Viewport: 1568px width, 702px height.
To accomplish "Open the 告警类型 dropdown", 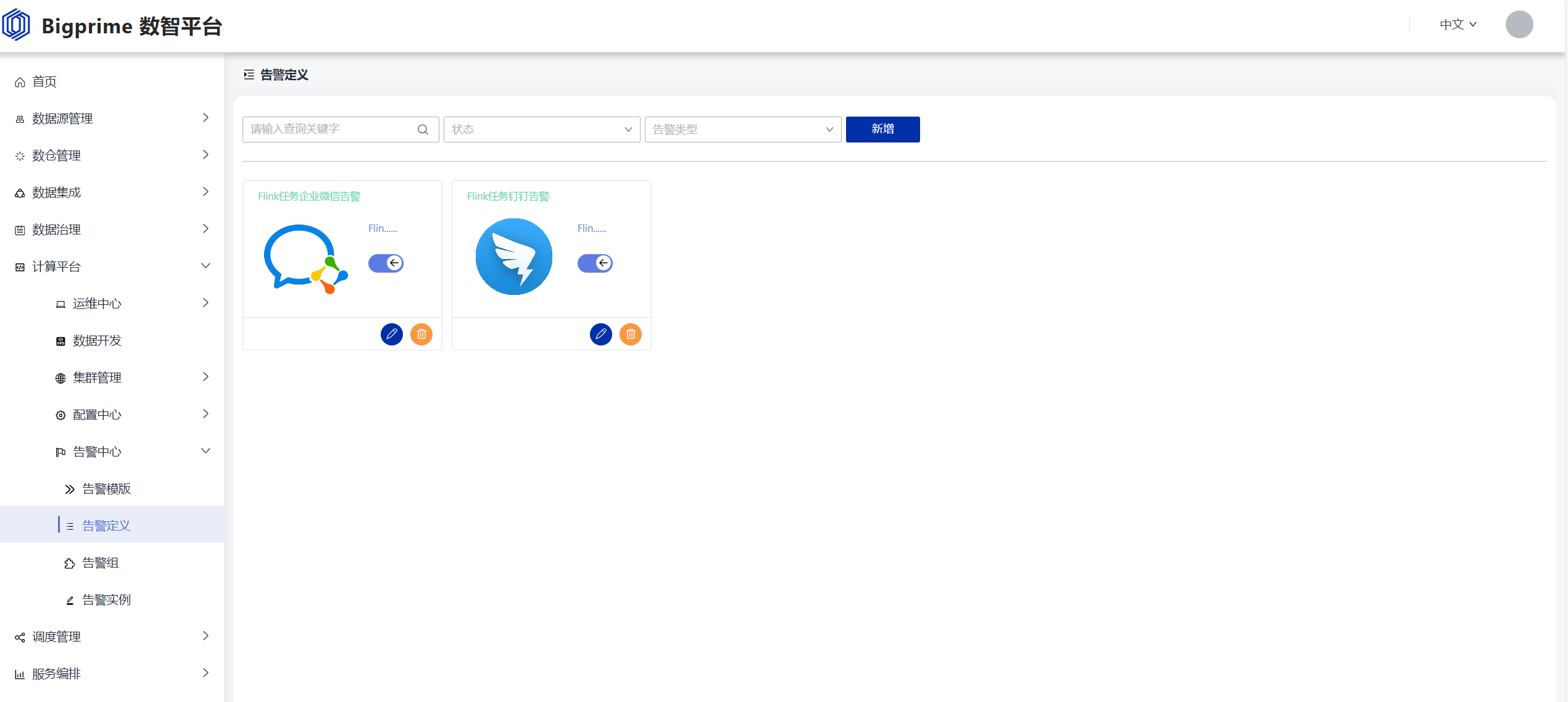I will 743,130.
